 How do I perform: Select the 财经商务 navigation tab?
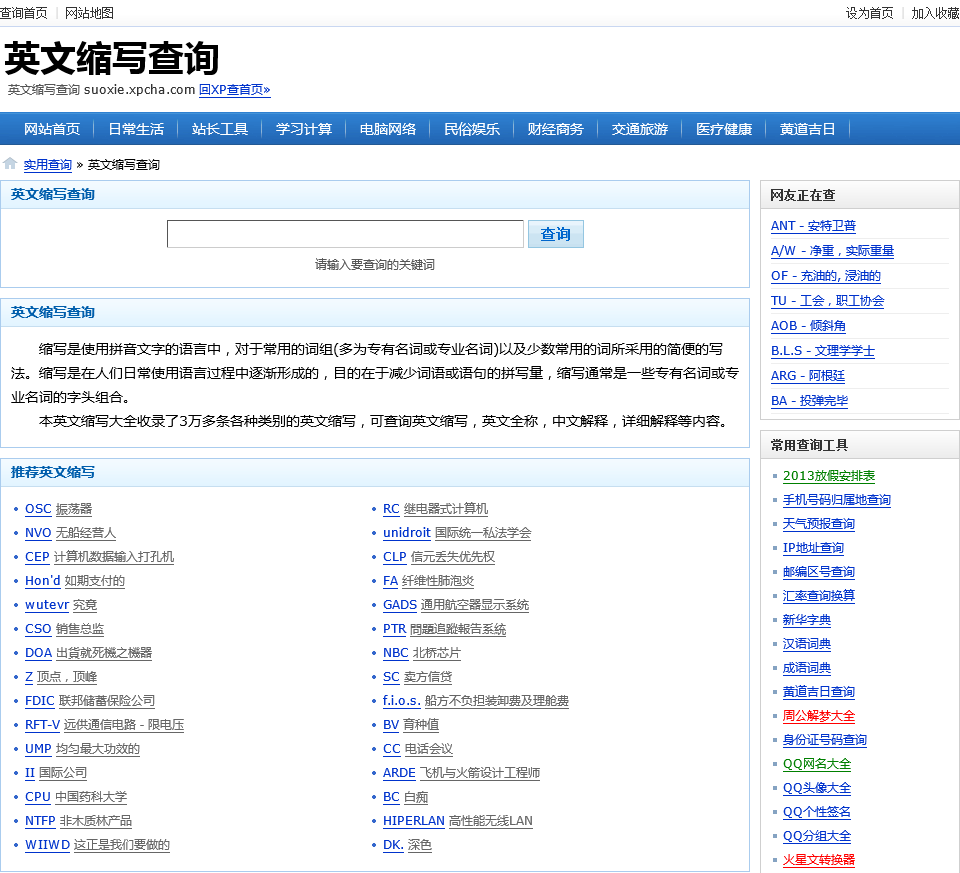click(x=556, y=129)
